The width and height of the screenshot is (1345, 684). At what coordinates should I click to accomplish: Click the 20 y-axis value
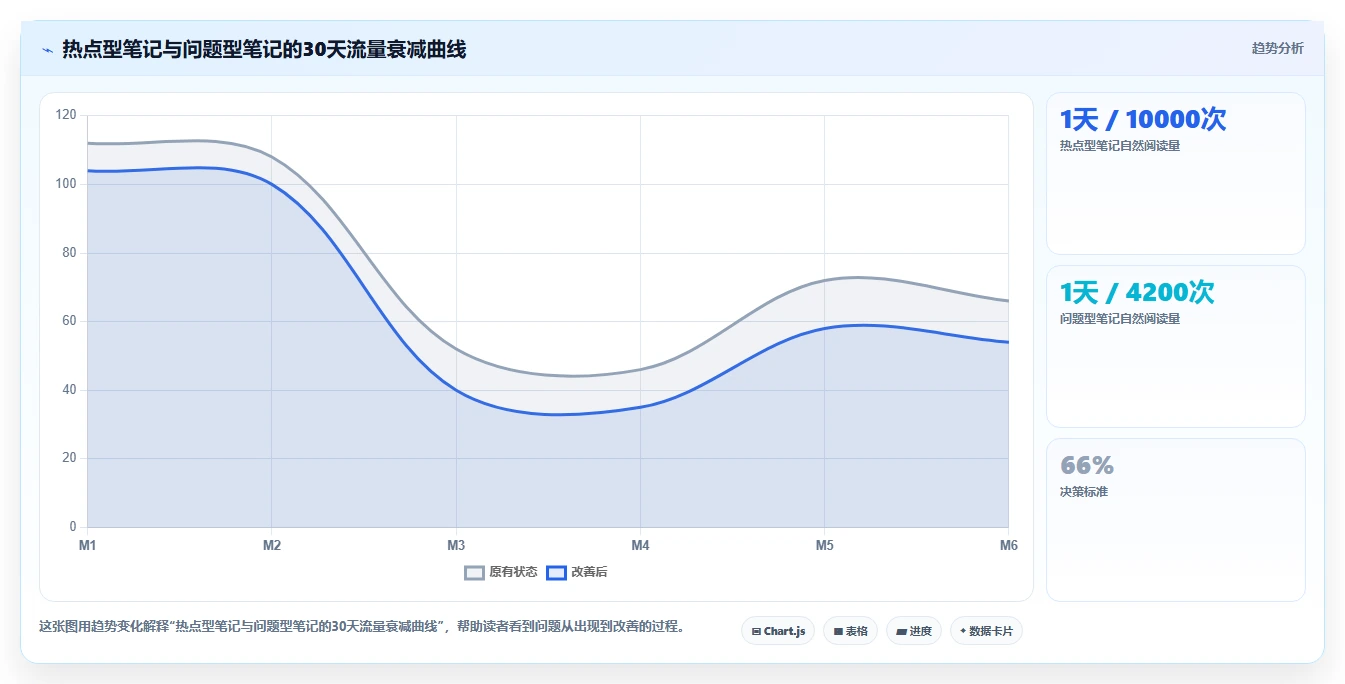[69, 458]
